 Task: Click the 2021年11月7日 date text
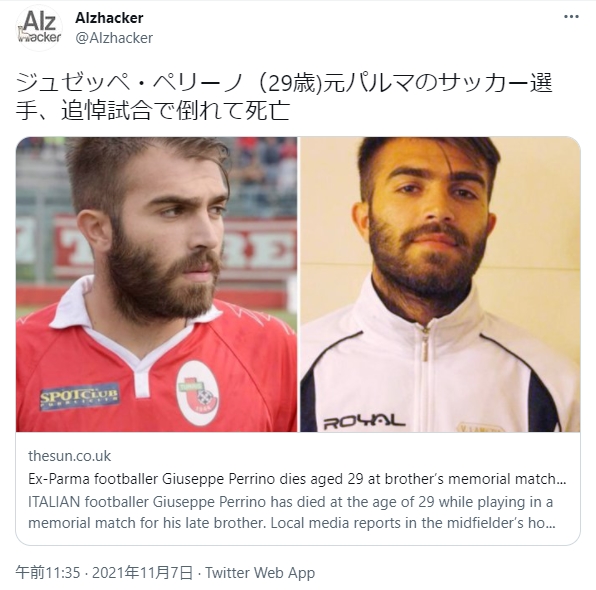(142, 573)
